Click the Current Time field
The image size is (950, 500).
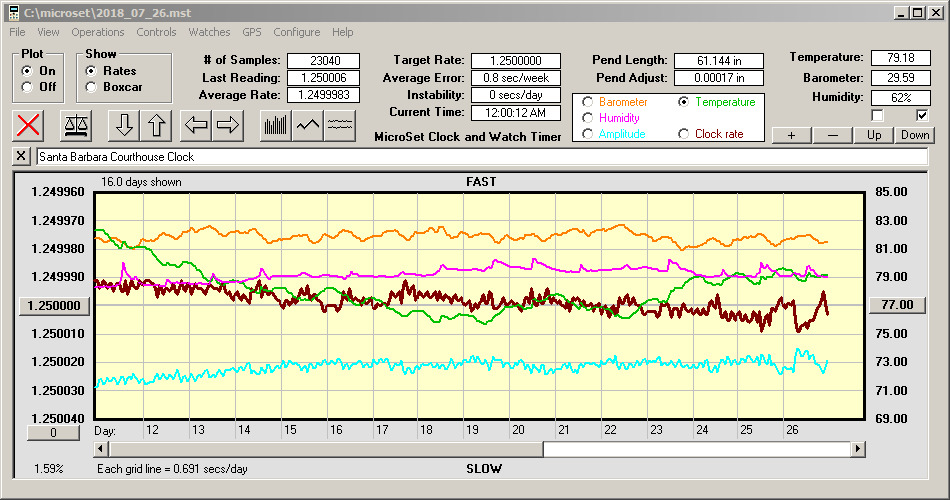click(516, 112)
